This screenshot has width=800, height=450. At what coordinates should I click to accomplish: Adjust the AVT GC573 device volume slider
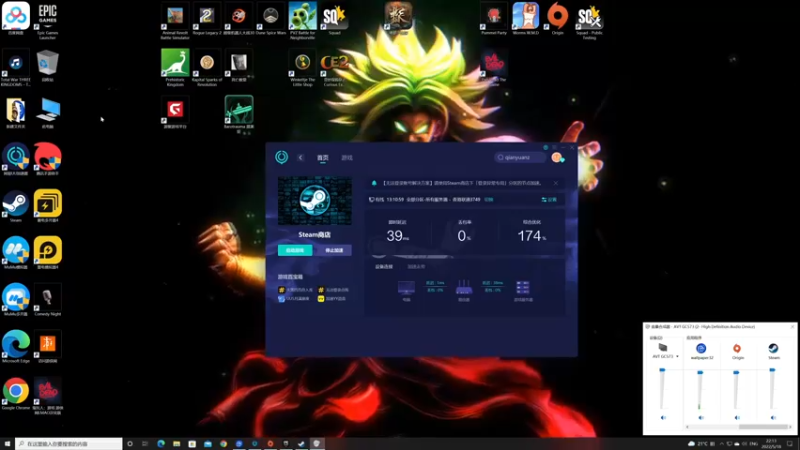click(x=662, y=389)
